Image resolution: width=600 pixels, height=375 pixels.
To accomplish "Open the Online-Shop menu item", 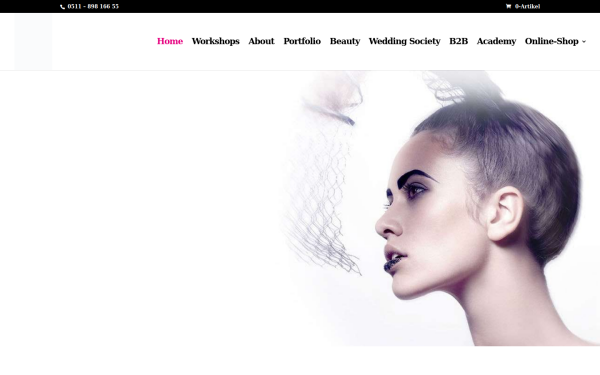I will pos(551,41).
